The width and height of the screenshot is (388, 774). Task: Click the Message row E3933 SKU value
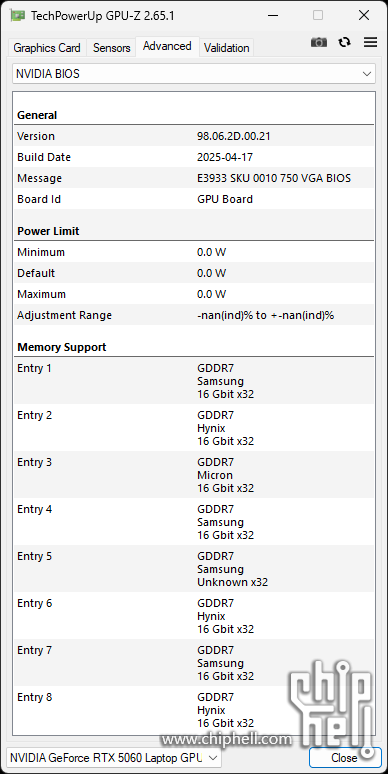click(x=274, y=178)
